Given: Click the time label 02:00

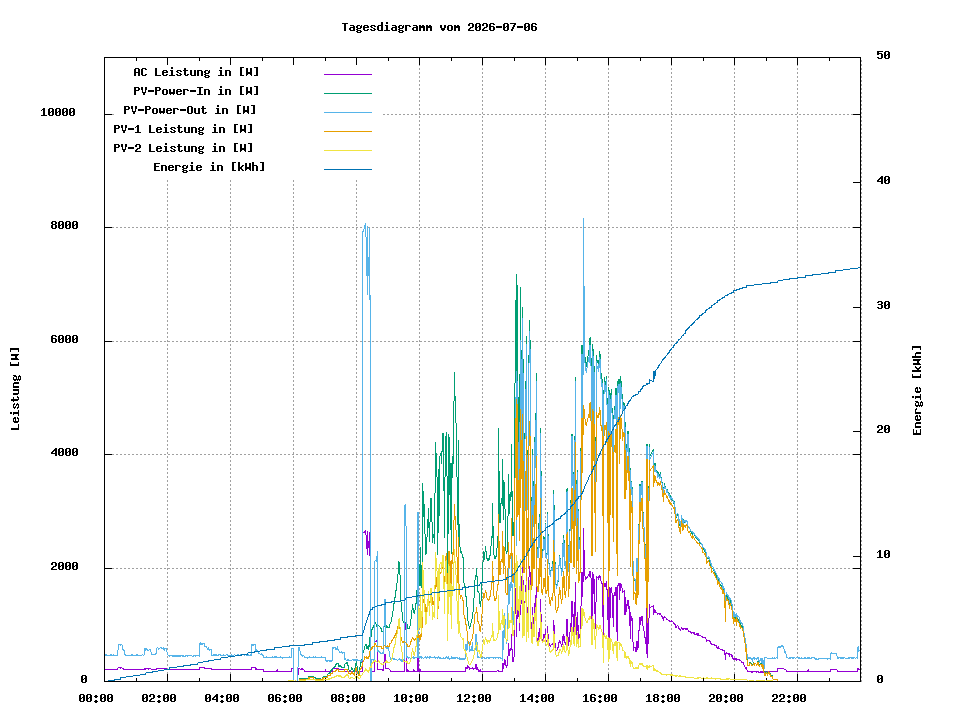Looking at the screenshot, I should point(159,699).
